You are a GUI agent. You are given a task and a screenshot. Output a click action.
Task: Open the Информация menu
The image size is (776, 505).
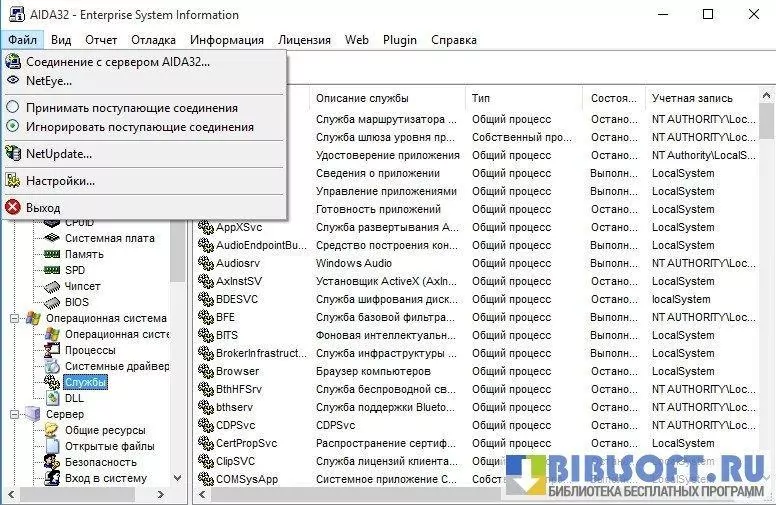coord(227,40)
